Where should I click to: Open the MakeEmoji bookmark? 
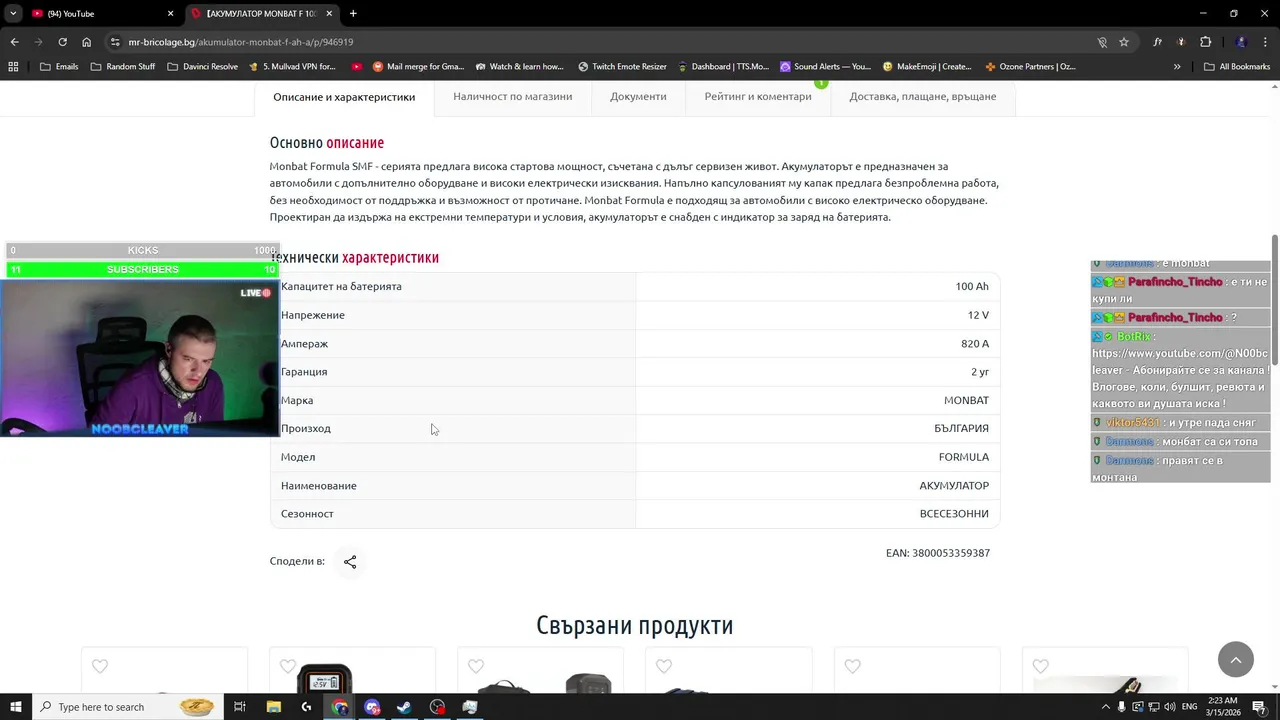click(x=927, y=67)
